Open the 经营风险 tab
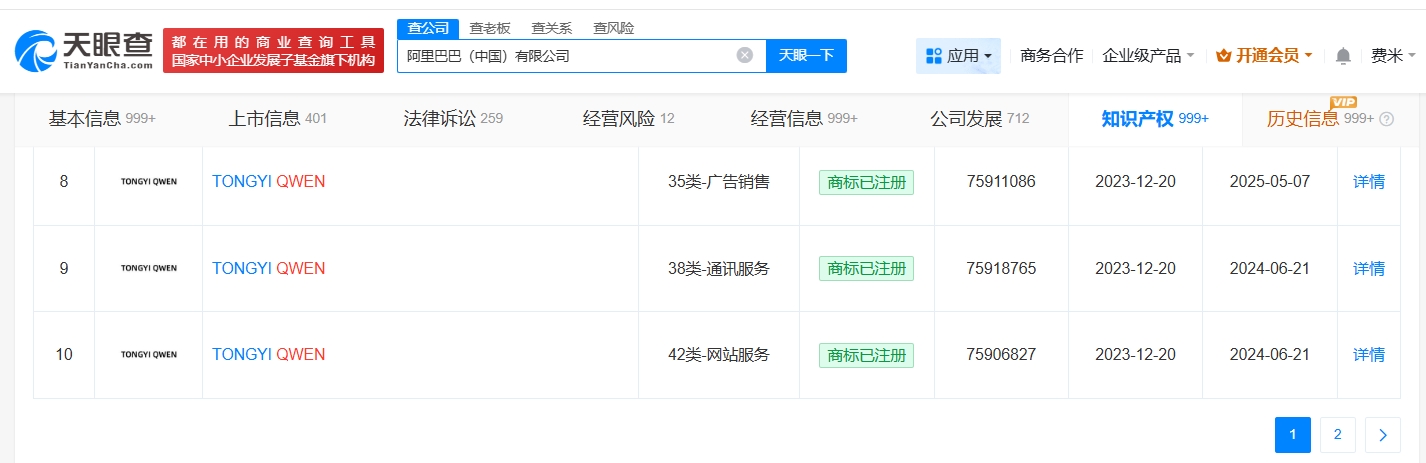This screenshot has width=1426, height=463. pyautogui.click(x=628, y=119)
